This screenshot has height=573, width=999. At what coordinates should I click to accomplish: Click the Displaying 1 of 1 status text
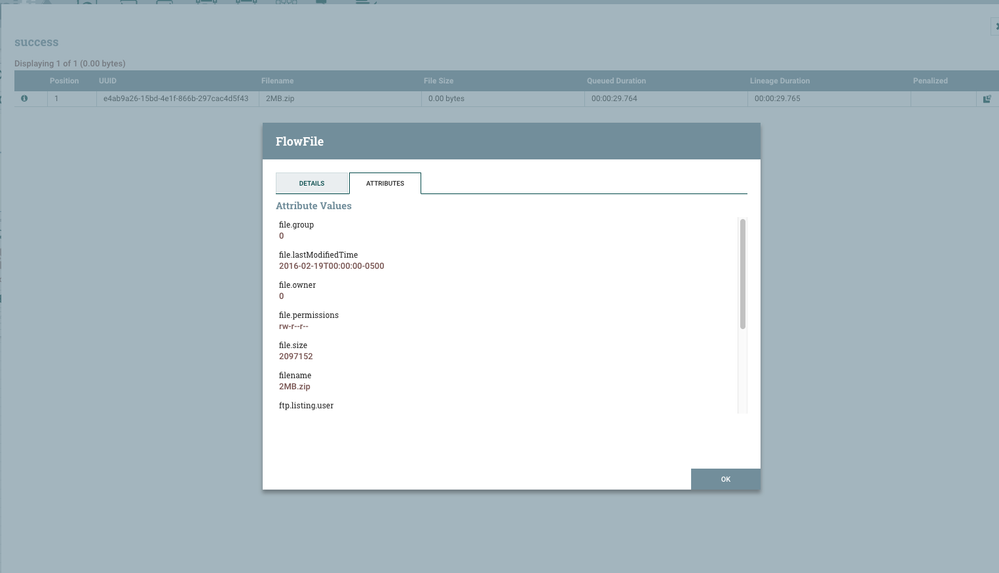pos(70,64)
